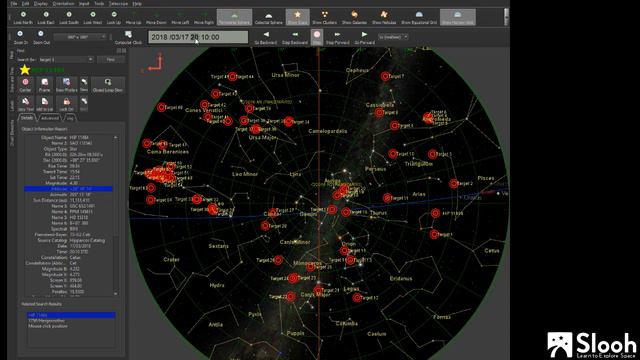Select Mouse click position search result
The width and height of the screenshot is (640, 360).
(x=48, y=326)
